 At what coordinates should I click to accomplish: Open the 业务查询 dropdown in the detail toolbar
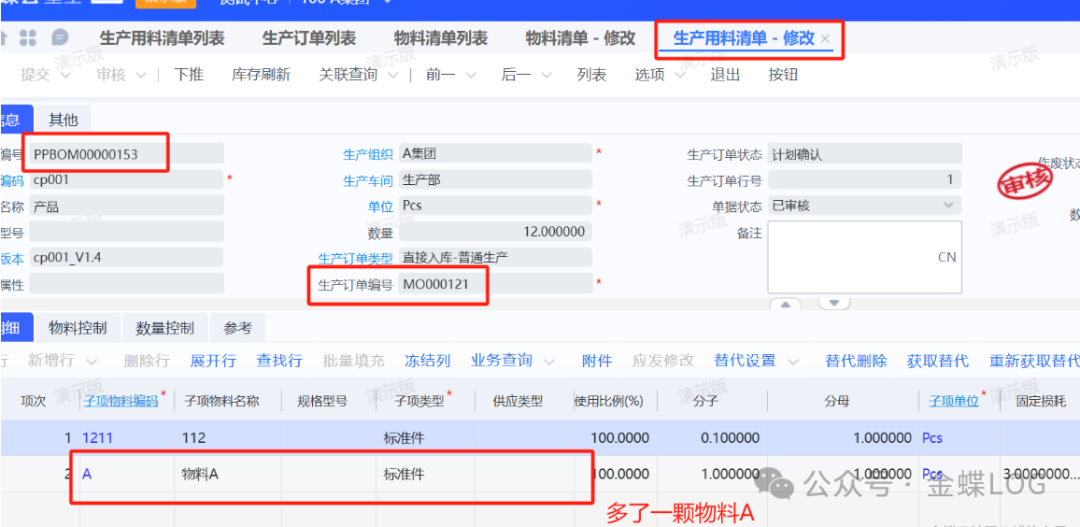pyautogui.click(x=552, y=361)
